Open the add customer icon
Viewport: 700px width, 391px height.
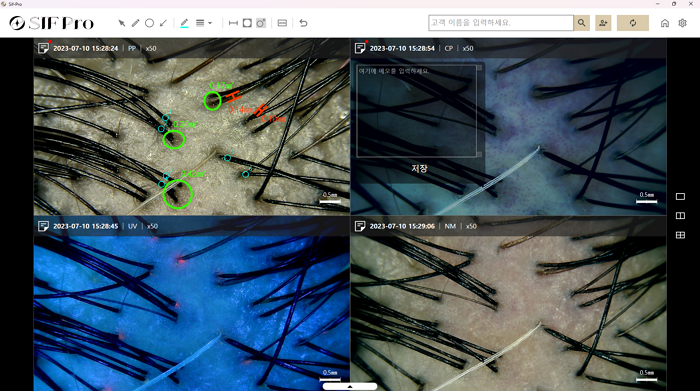603,23
